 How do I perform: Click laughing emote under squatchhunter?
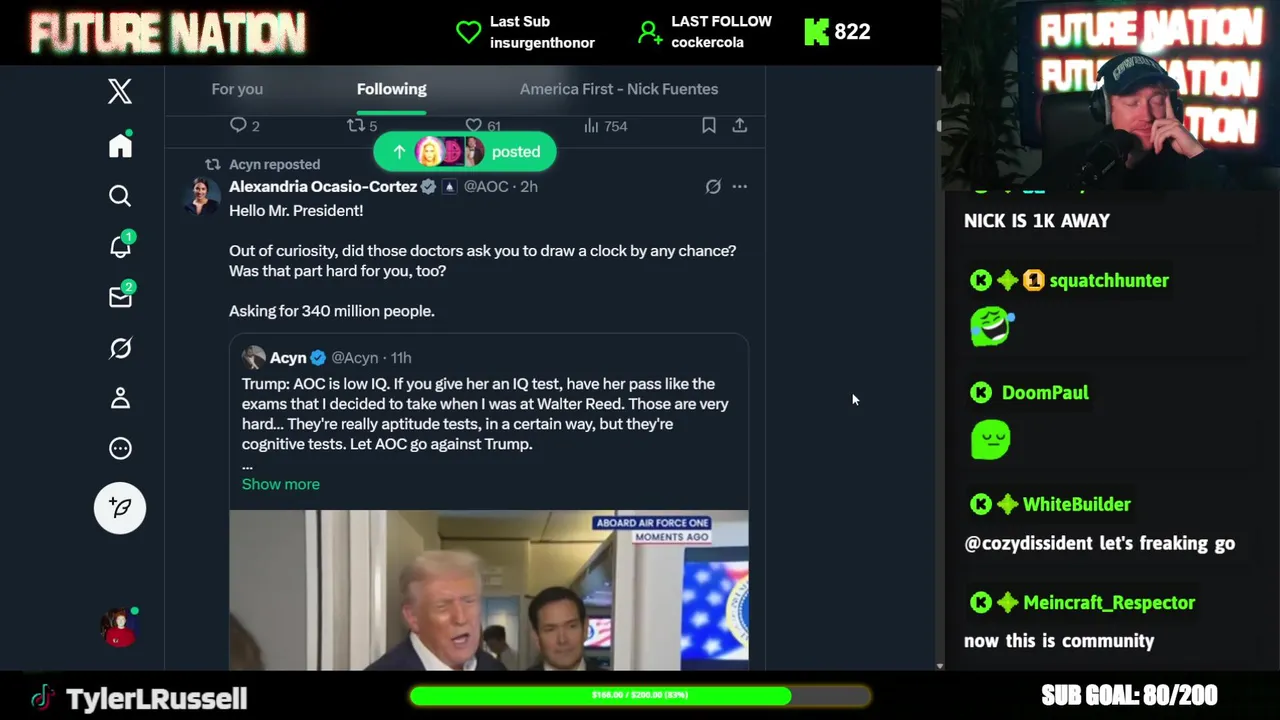coord(991,327)
